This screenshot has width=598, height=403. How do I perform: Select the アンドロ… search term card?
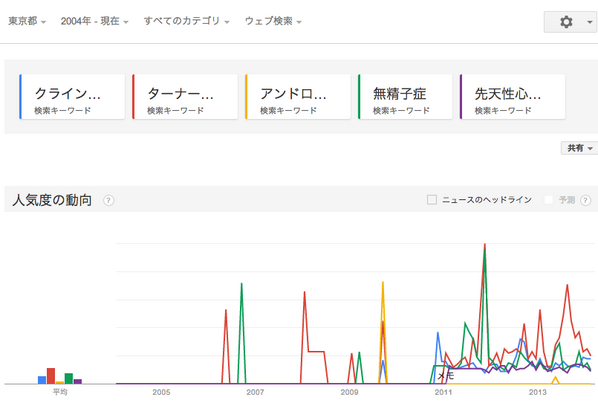pos(298,97)
